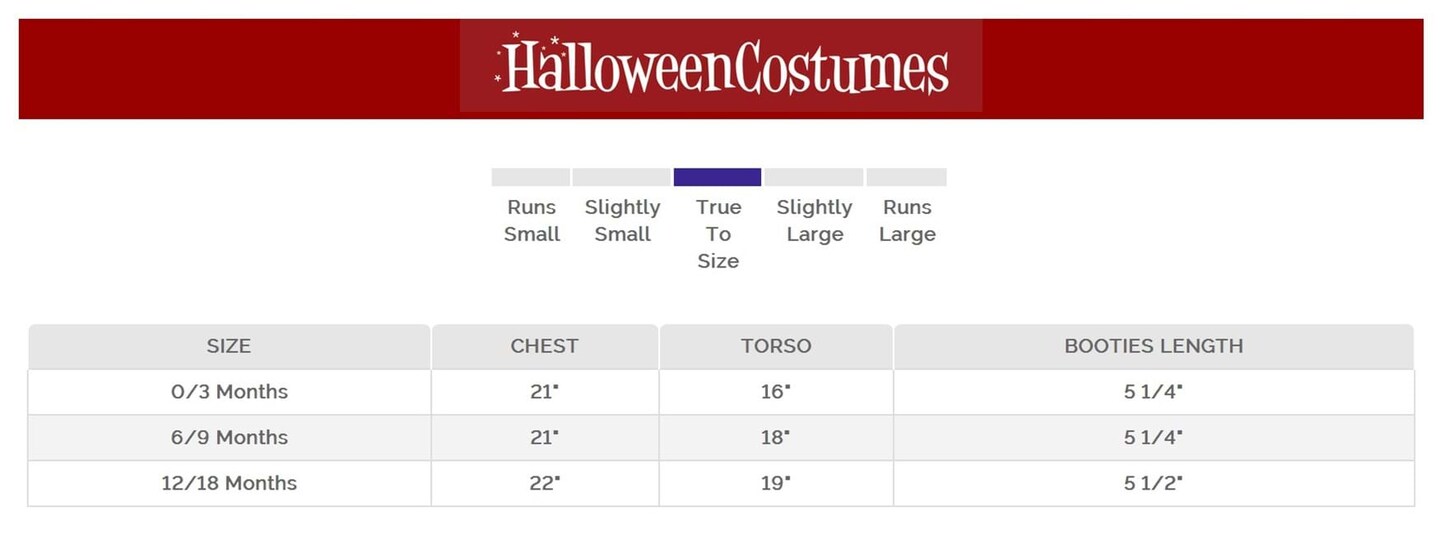Click the HalloweenCostumes logo
Image resolution: width=1440 pixels, height=534 pixels.
tap(721, 66)
